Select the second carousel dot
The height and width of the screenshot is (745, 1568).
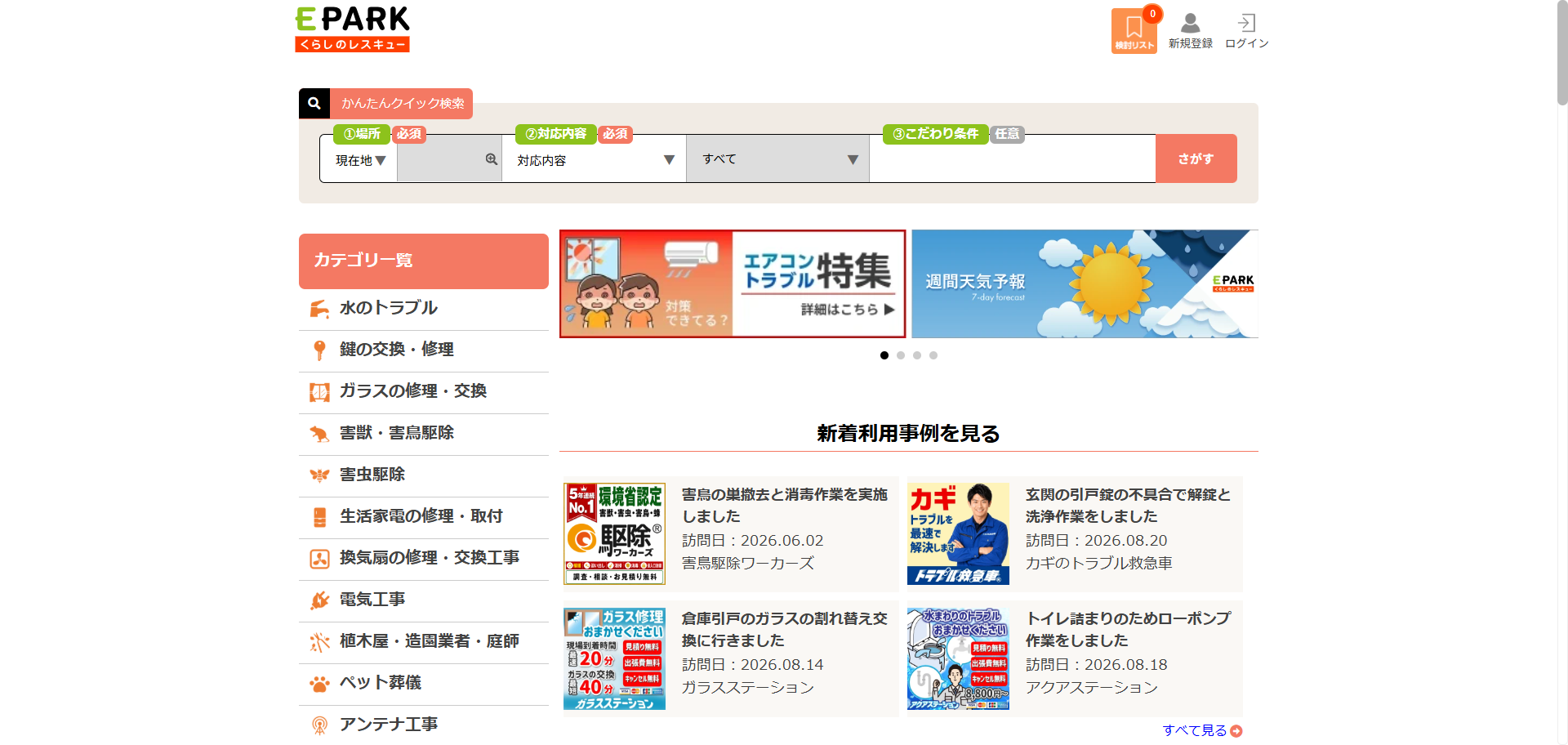pos(901,355)
